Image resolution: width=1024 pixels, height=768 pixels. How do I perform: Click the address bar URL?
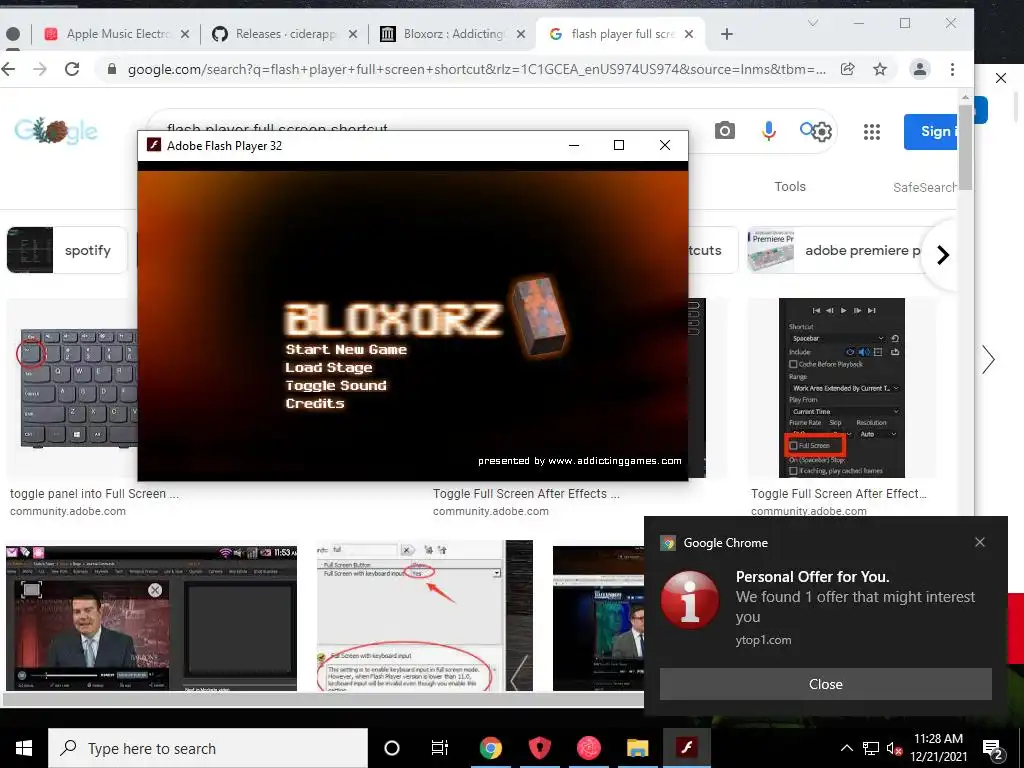477,69
